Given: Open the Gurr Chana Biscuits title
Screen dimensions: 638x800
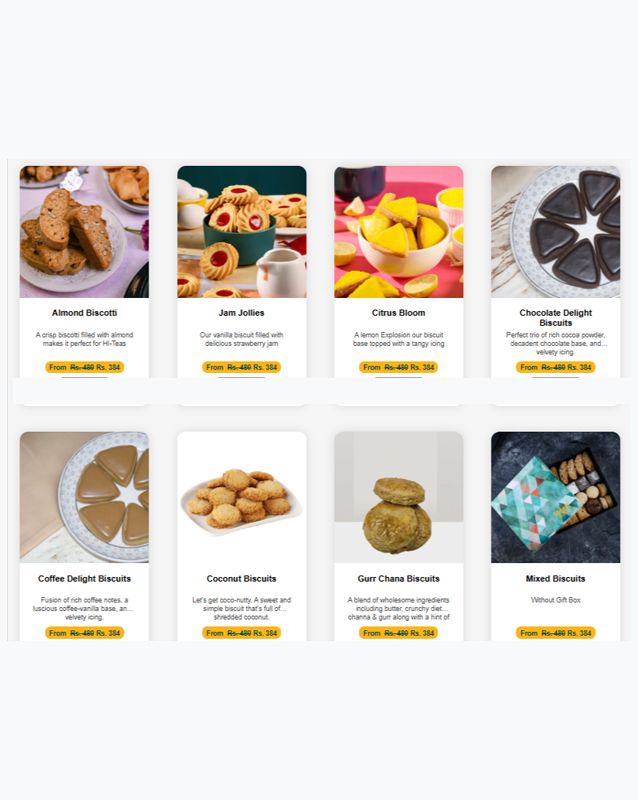Looking at the screenshot, I should (x=399, y=579).
